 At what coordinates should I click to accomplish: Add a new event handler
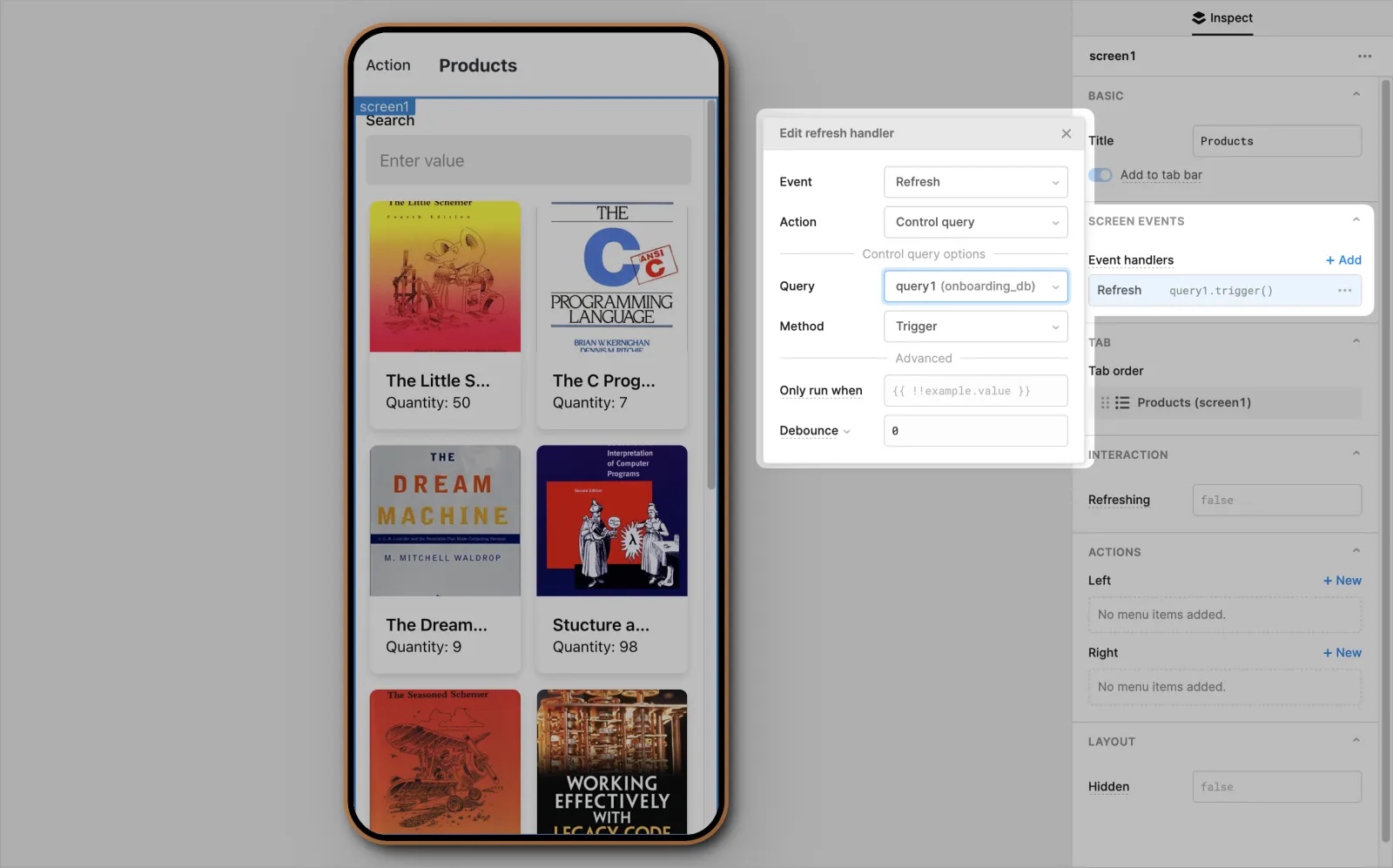click(1343, 259)
